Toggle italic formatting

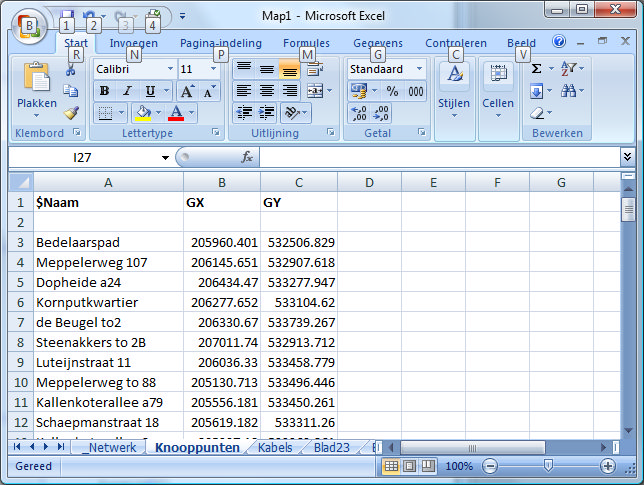[x=126, y=91]
